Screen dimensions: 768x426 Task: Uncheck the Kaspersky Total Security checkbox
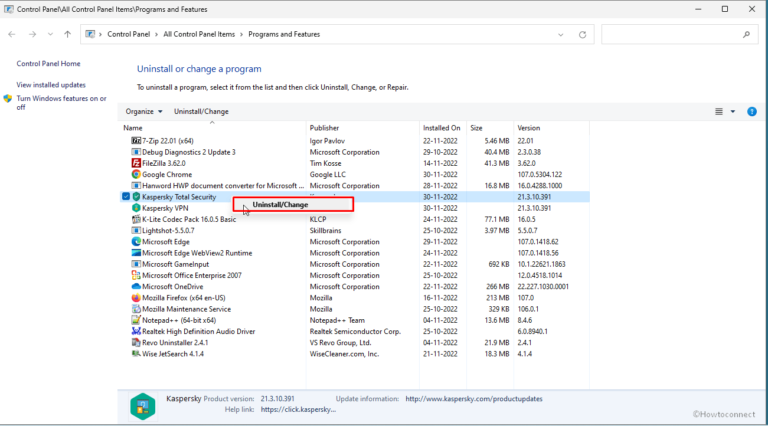click(126, 196)
